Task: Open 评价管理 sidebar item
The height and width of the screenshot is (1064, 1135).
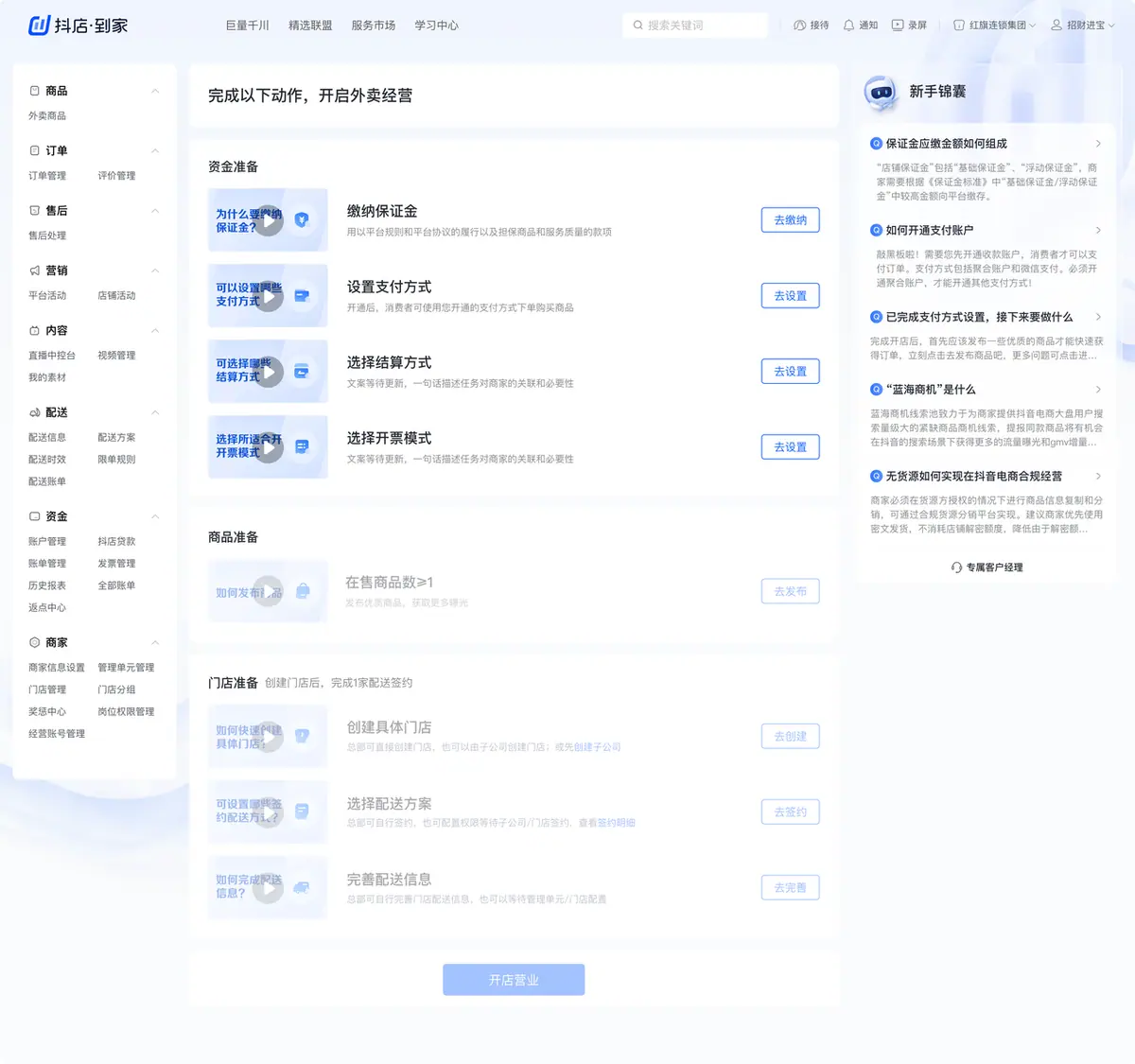Action: (x=116, y=176)
